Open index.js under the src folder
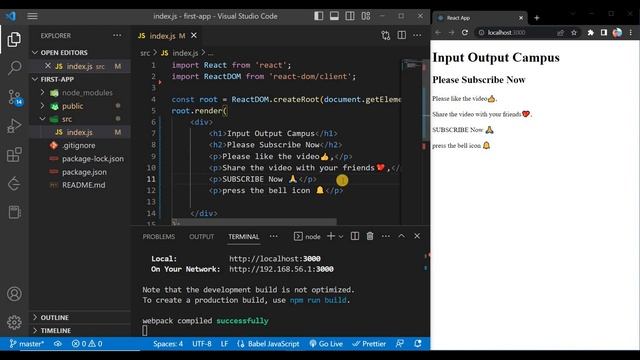Viewport: 640px width, 360px height. [80, 132]
